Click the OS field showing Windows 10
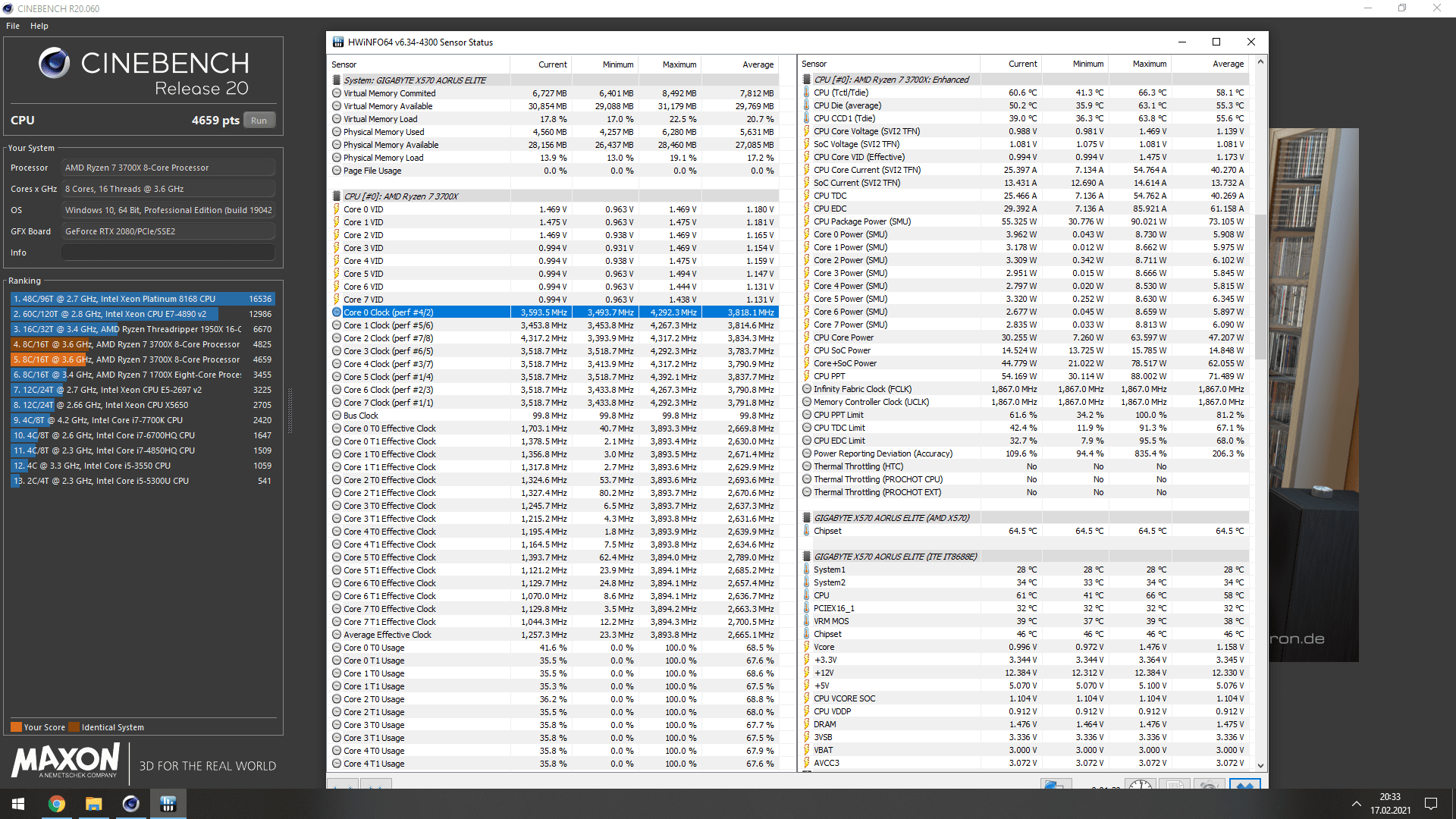The height and width of the screenshot is (819, 1456). (x=168, y=210)
